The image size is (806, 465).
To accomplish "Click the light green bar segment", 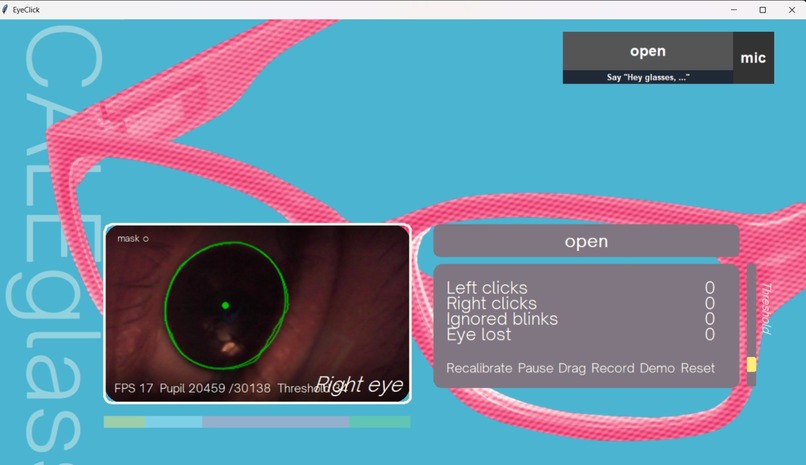I will (124, 422).
